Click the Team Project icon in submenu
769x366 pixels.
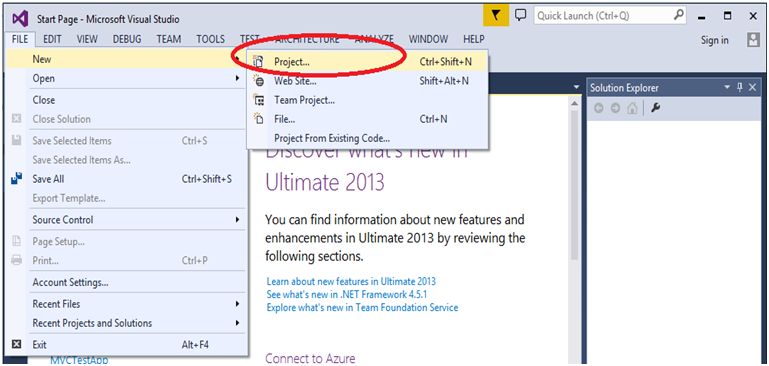click(258, 100)
